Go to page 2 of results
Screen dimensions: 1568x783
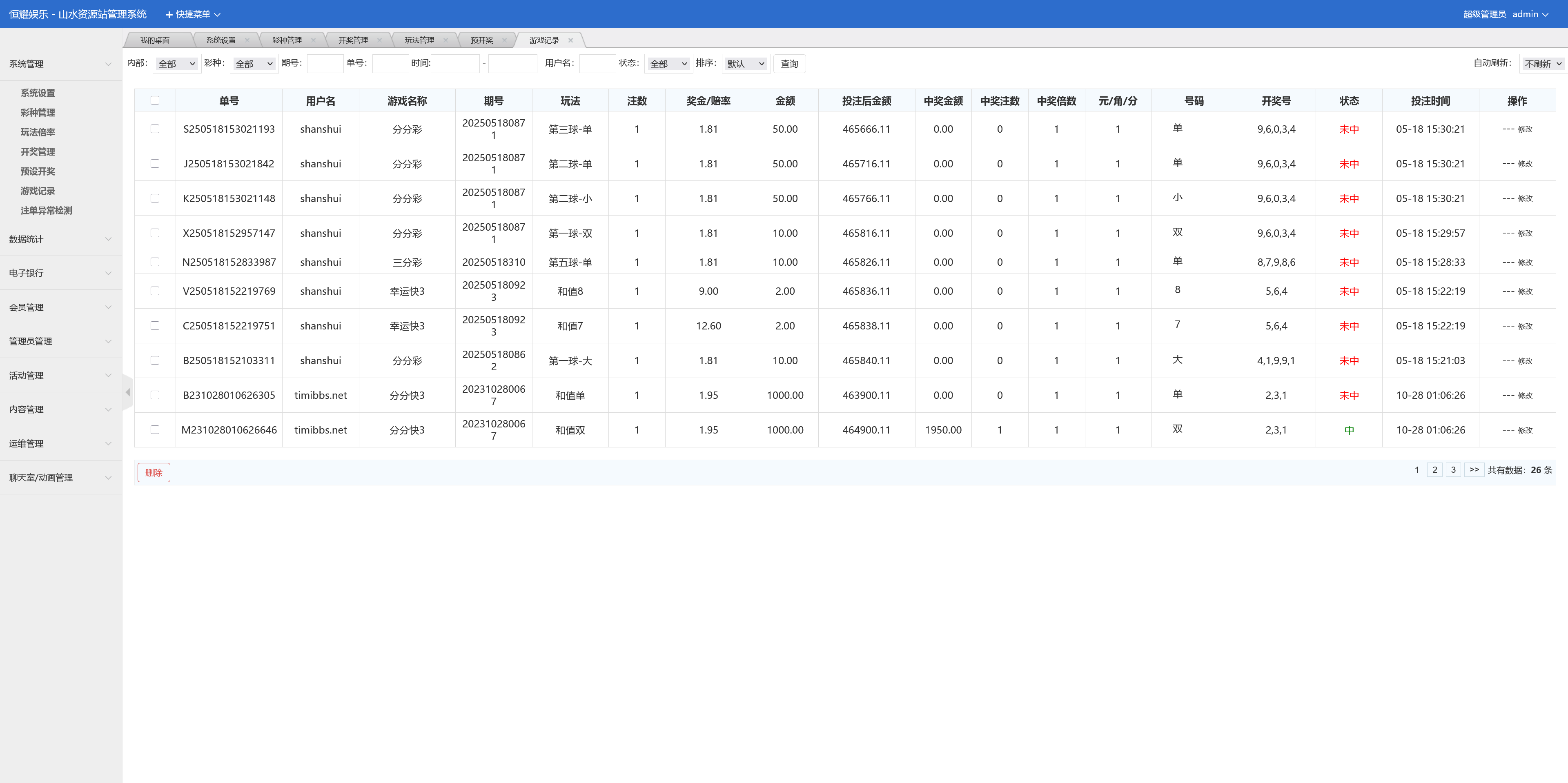pos(1435,470)
